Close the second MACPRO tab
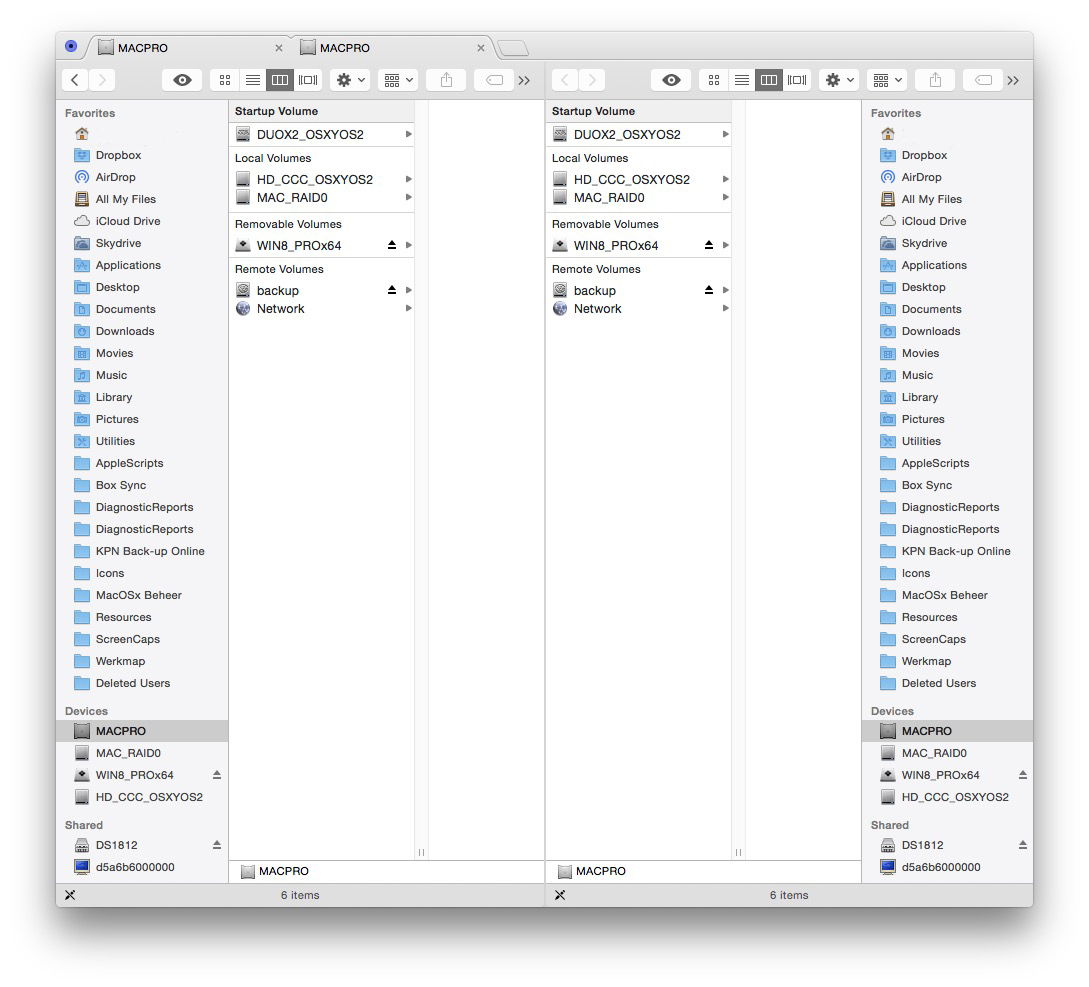 (481, 48)
